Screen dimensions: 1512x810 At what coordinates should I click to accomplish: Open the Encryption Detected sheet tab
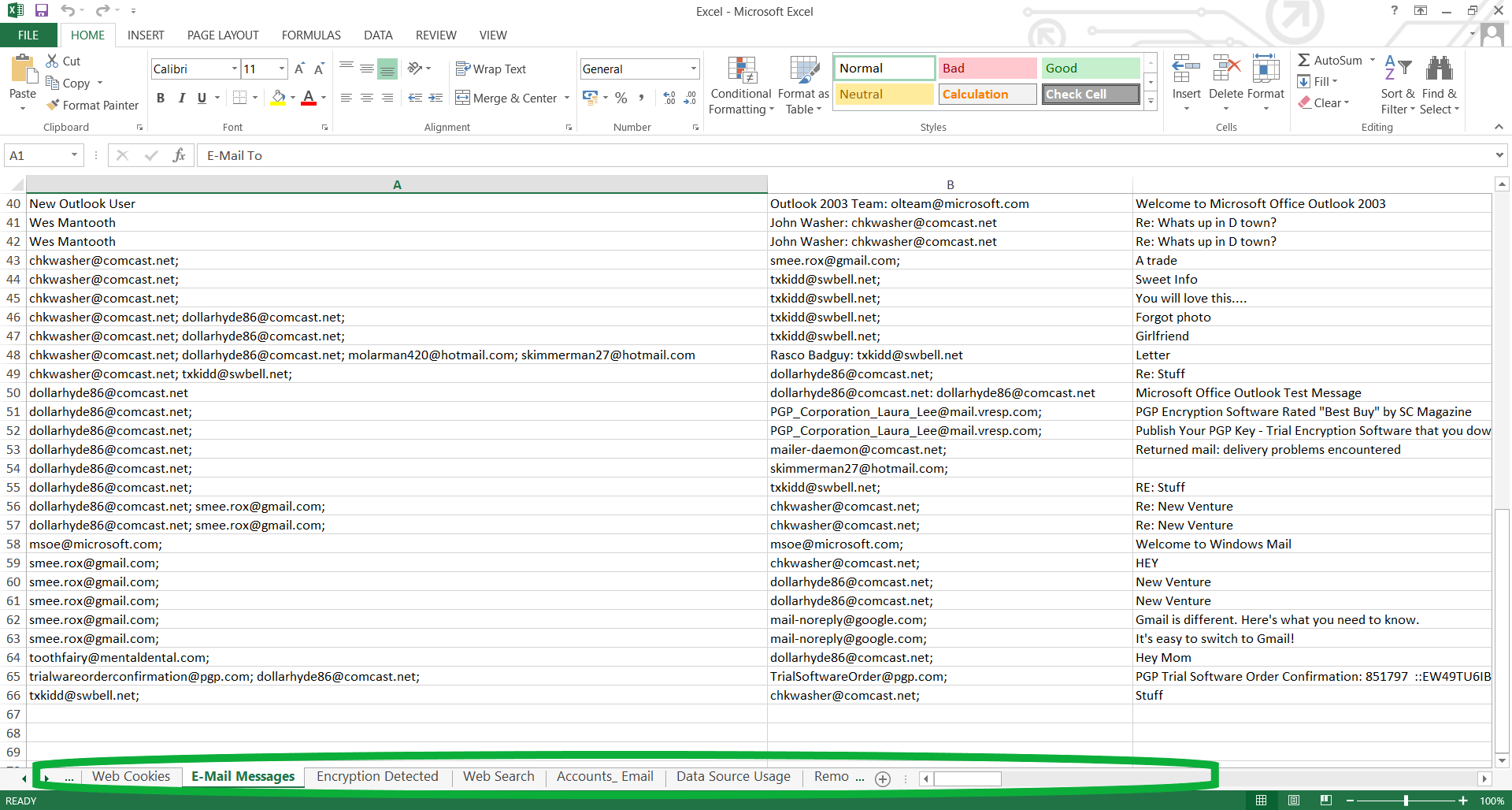click(x=377, y=776)
